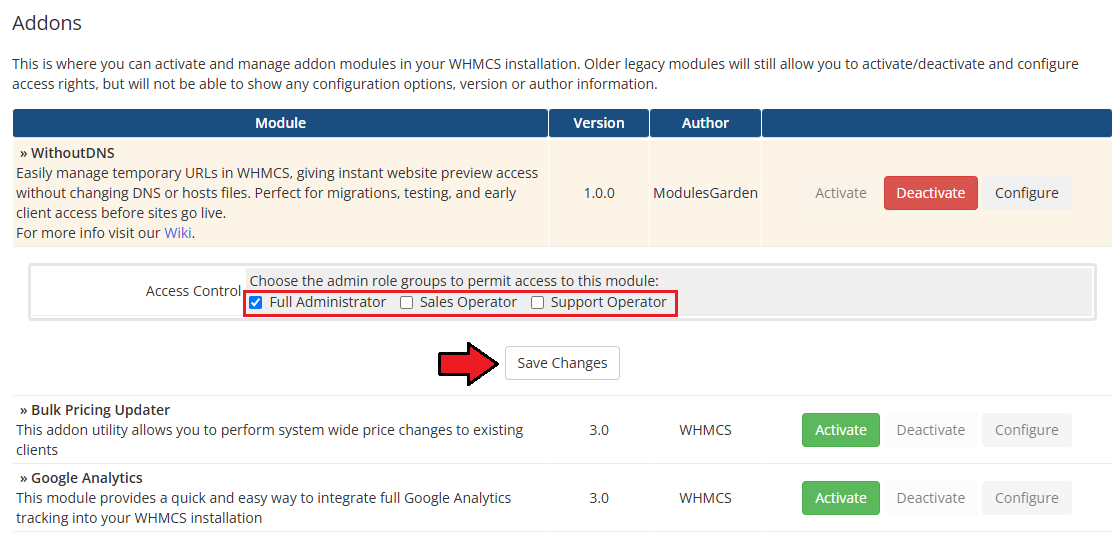The height and width of the screenshot is (537, 1120).
Task: Enable the Sales Operator role checkbox
Action: click(x=406, y=303)
